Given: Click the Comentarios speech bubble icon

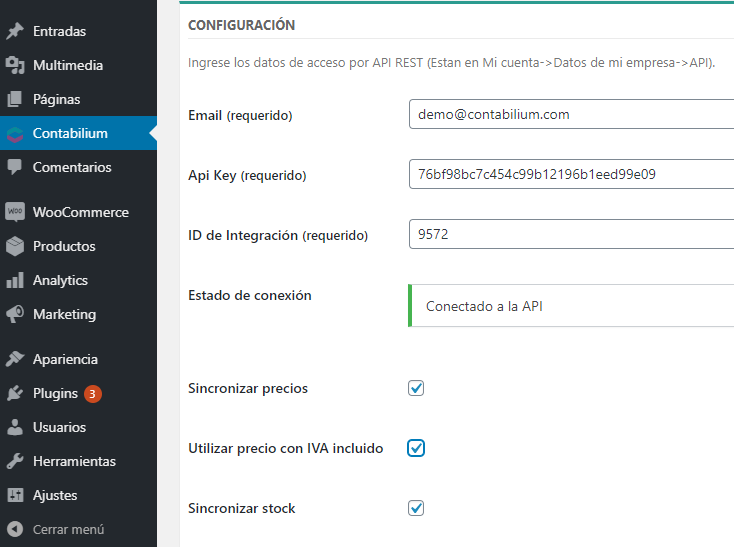Looking at the screenshot, I should point(15,167).
